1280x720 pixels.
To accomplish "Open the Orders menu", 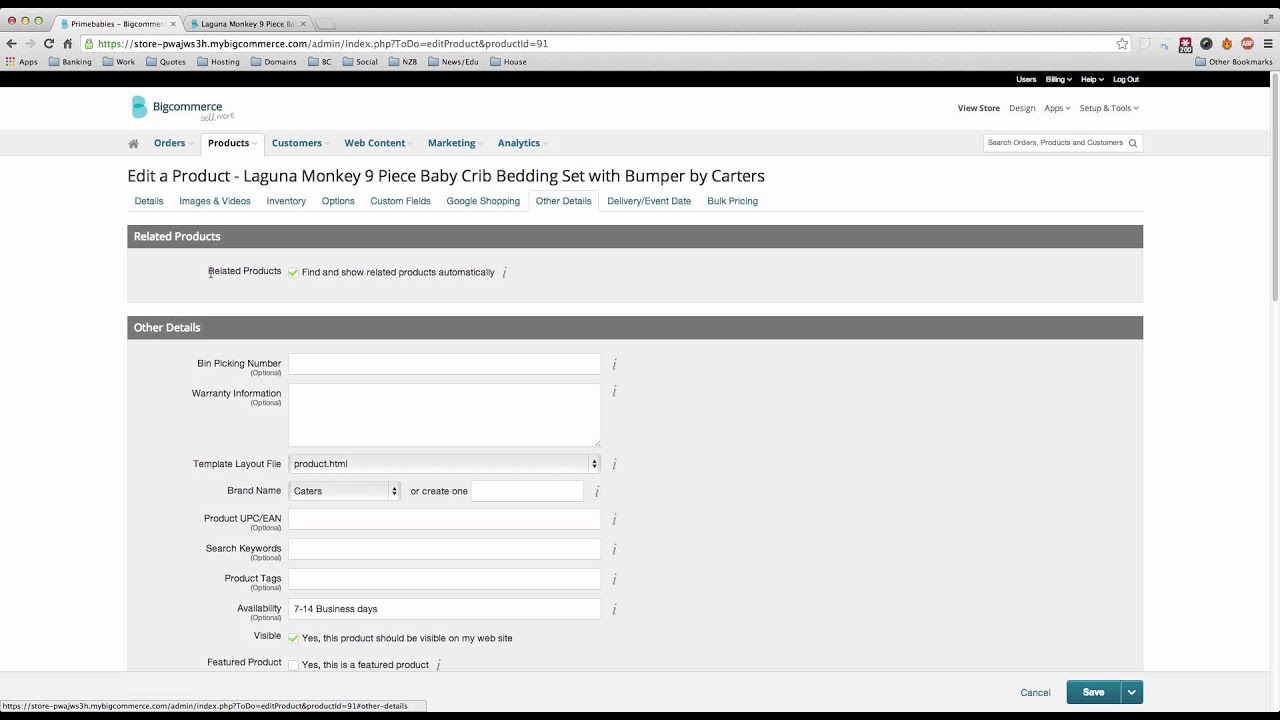I will pyautogui.click(x=172, y=143).
